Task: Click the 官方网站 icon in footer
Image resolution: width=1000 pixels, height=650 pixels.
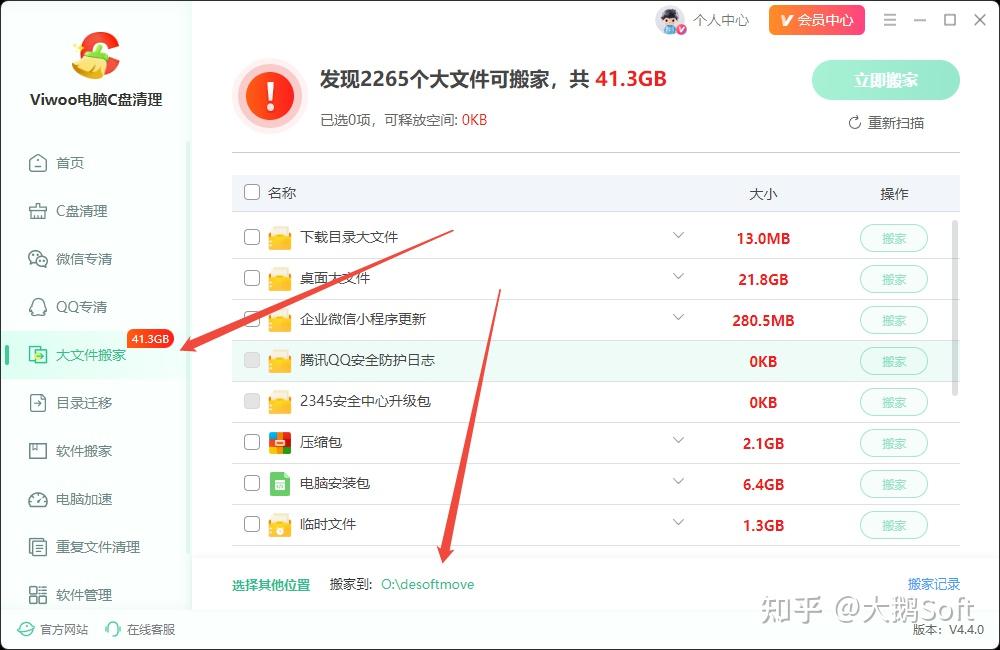Action: point(26,630)
